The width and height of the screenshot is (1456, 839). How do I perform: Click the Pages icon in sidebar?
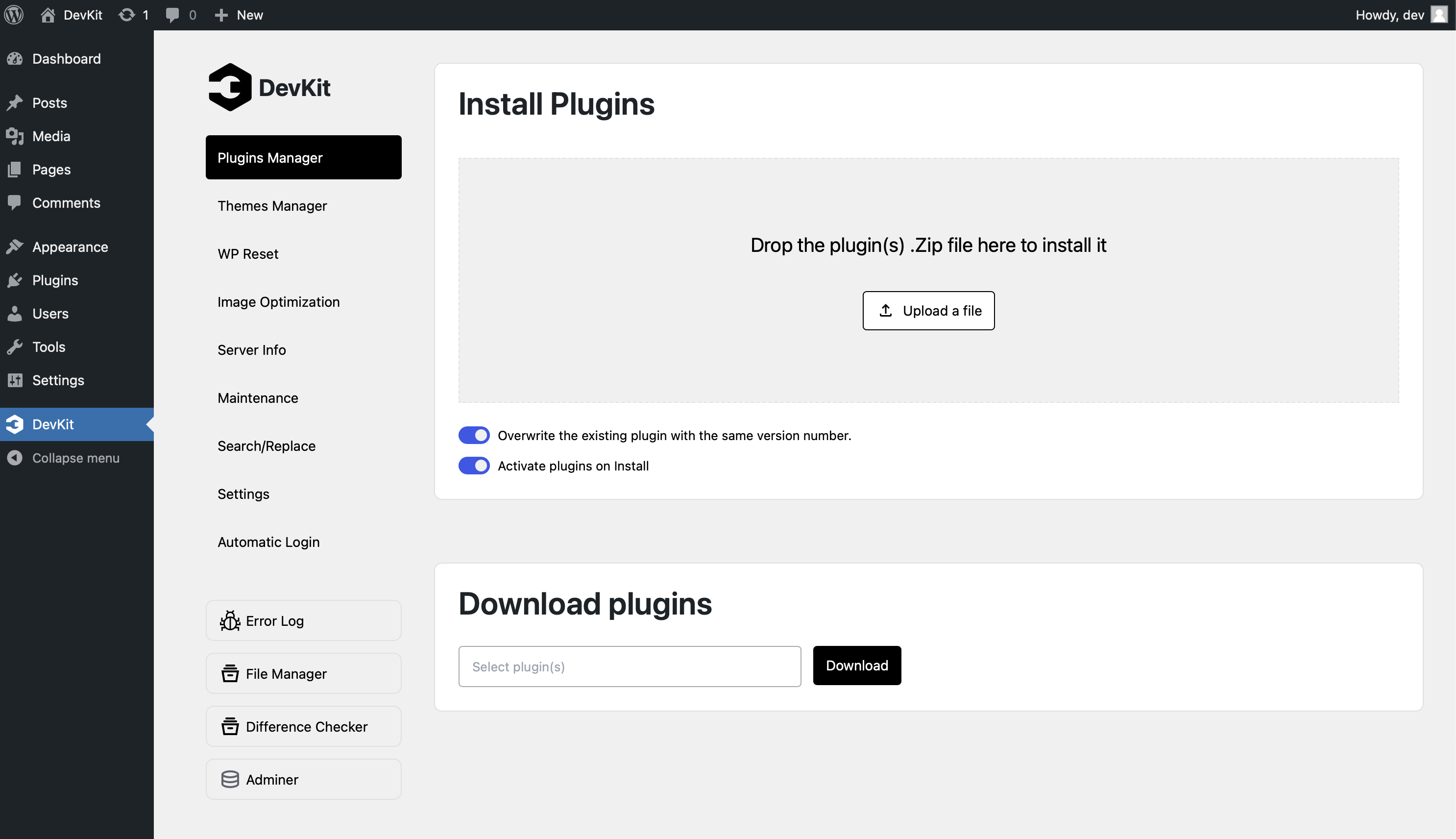pos(15,170)
